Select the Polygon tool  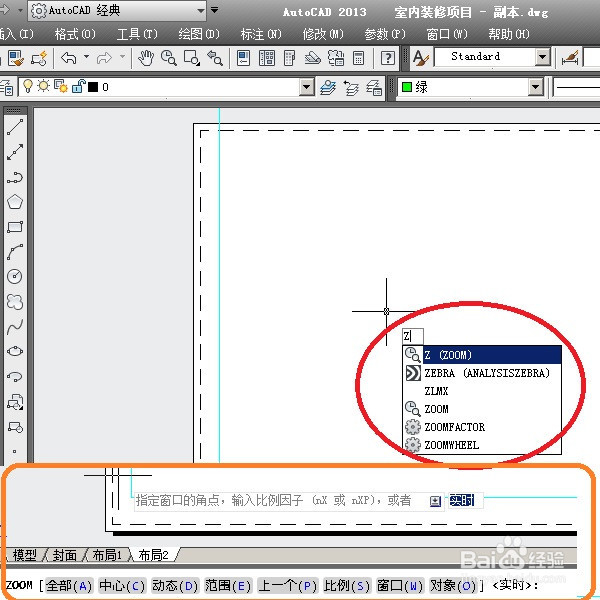point(15,202)
